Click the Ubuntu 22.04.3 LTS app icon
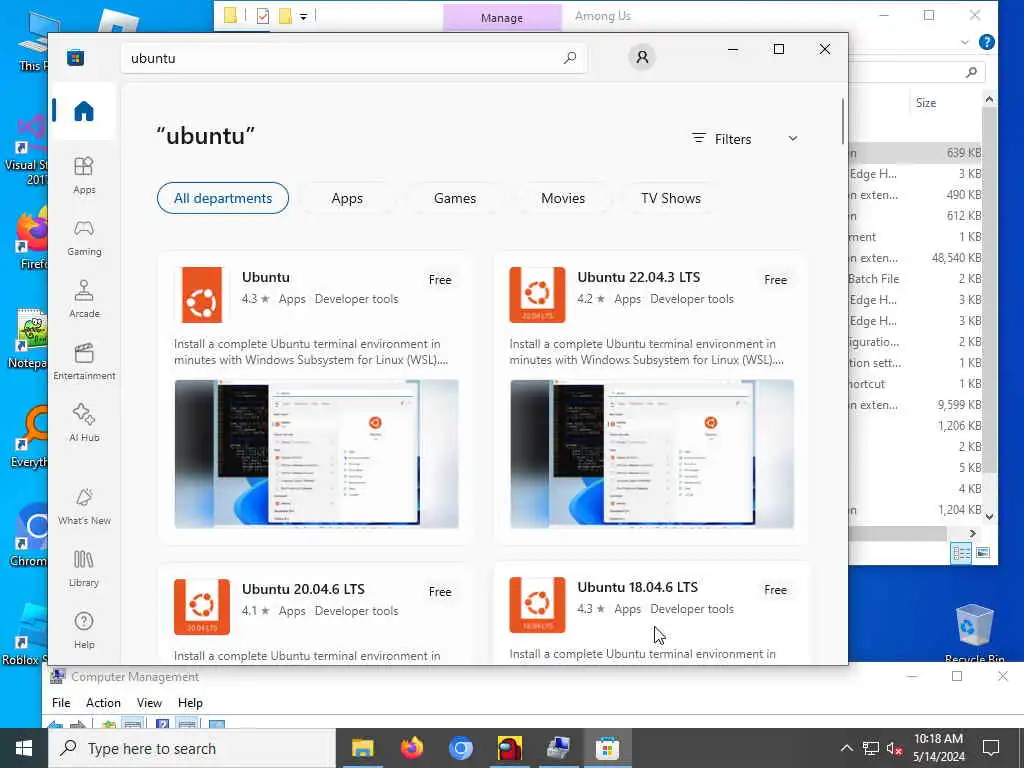Viewport: 1024px width, 768px height. pos(537,295)
